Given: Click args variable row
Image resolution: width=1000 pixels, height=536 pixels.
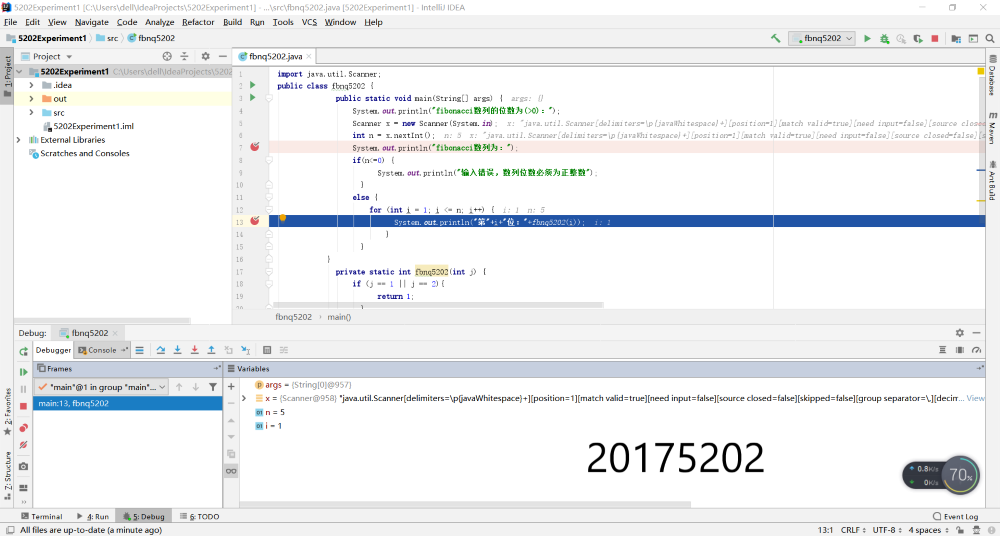Looking at the screenshot, I should [x=304, y=385].
